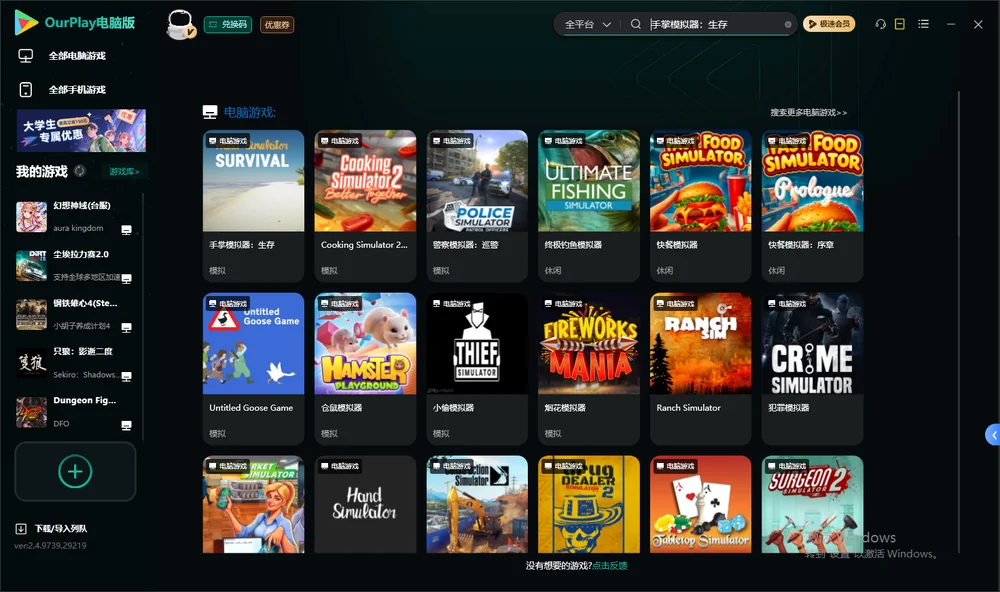Open the list menu icon in title bar
1000x592 pixels.
tap(923, 24)
